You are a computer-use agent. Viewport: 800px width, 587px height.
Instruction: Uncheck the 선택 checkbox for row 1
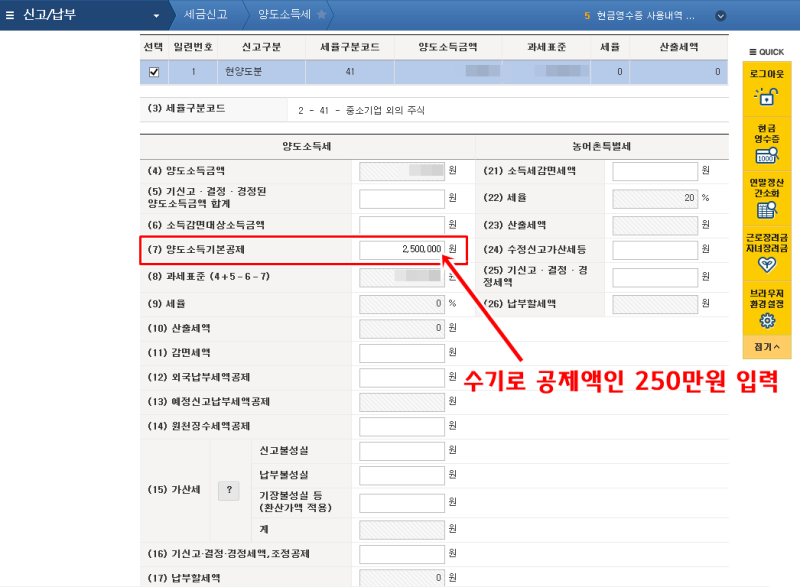154,72
